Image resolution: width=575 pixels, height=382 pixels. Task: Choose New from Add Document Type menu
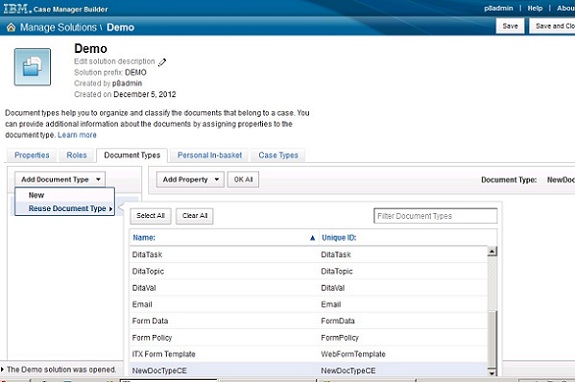[36, 195]
